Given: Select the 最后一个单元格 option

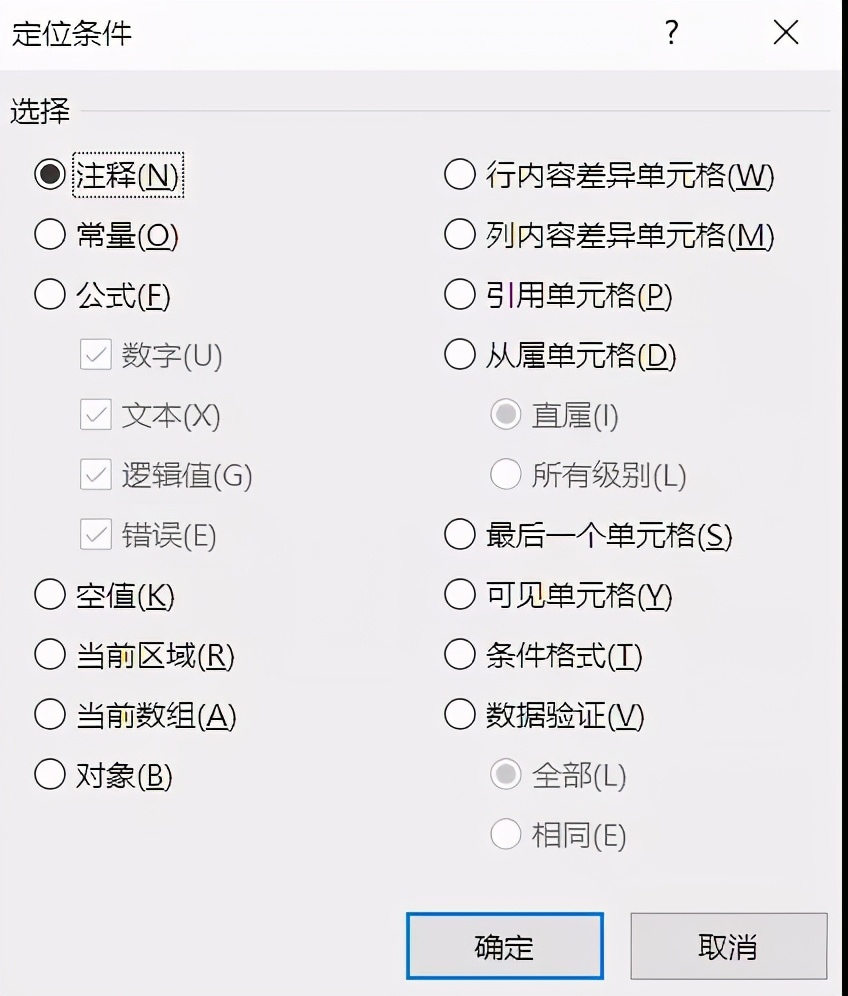Looking at the screenshot, I should tap(459, 535).
